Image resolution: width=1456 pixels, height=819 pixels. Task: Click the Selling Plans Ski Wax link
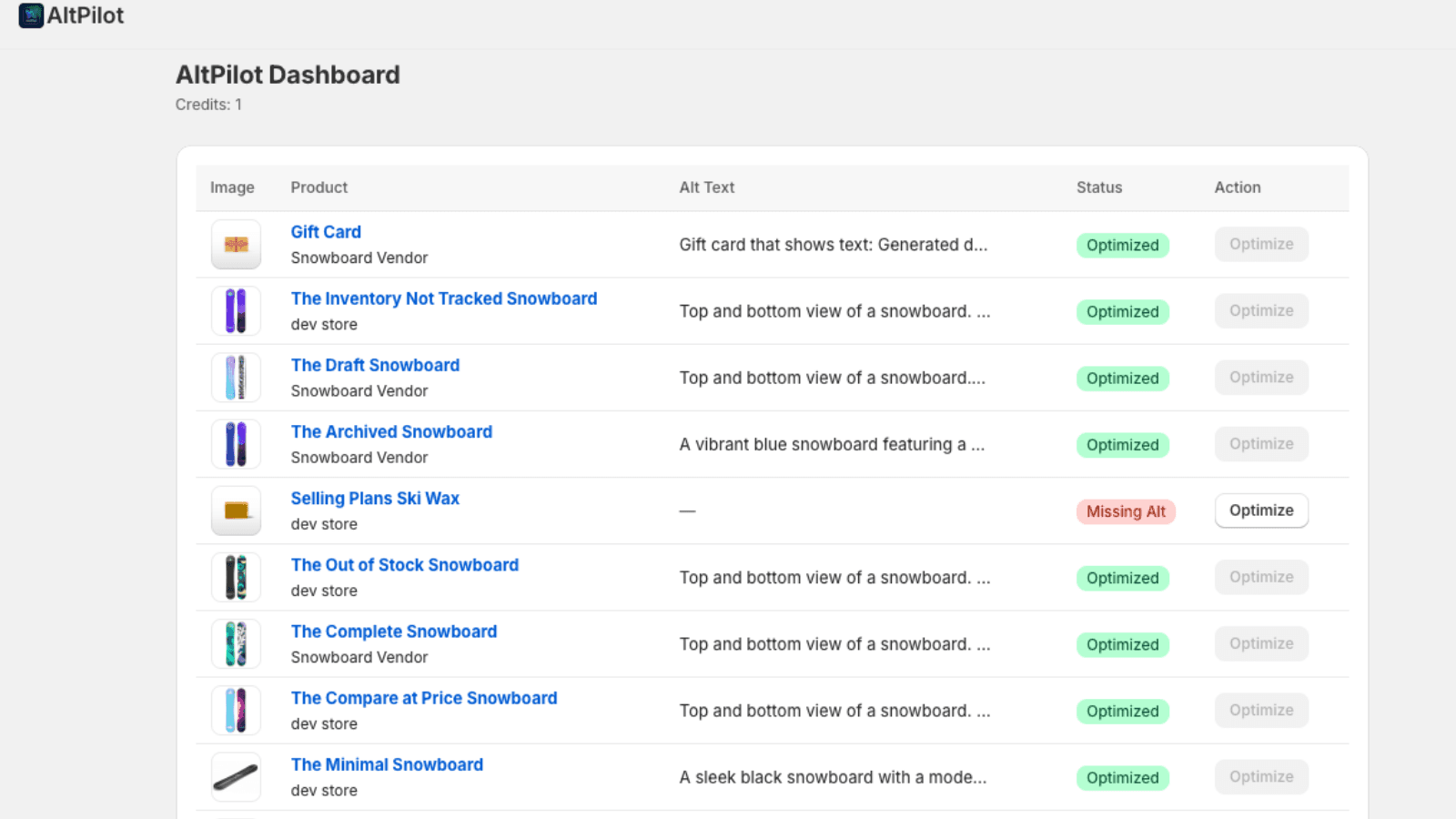375,499
